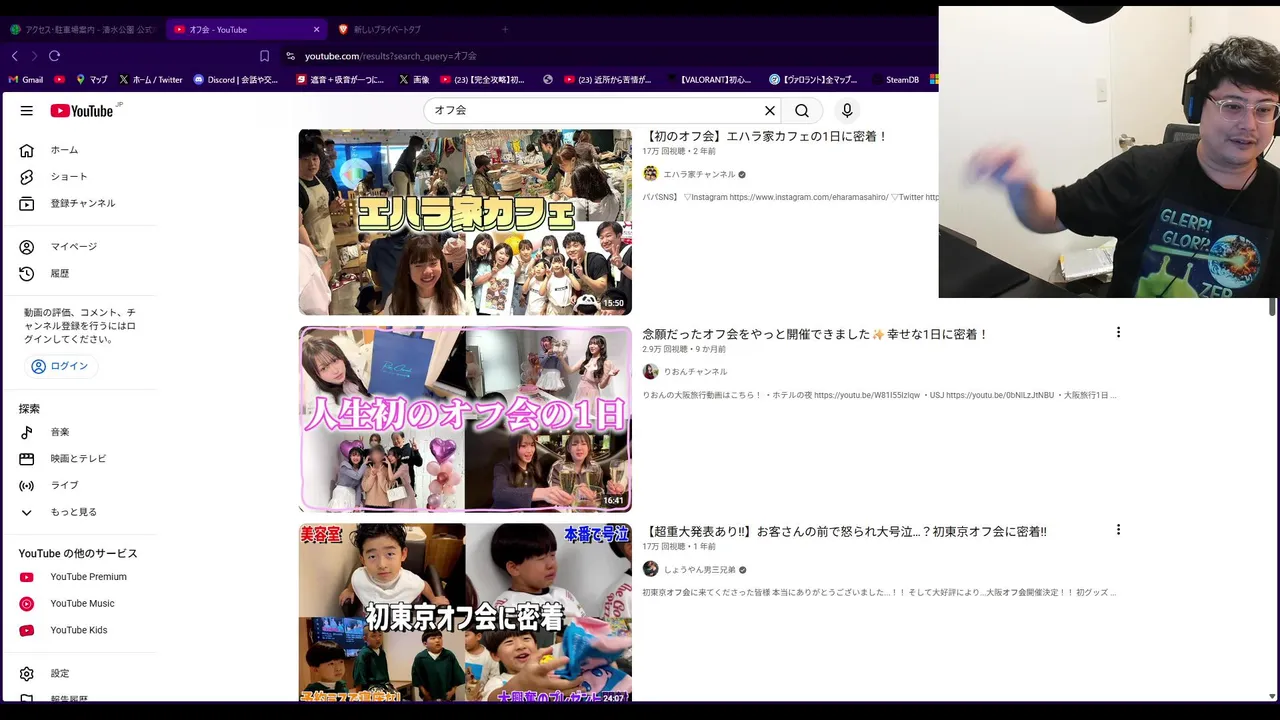Image resolution: width=1280 pixels, height=720 pixels.
Task: Click the 17万 回視聴・2 年前 metadata text
Action: tap(679, 151)
